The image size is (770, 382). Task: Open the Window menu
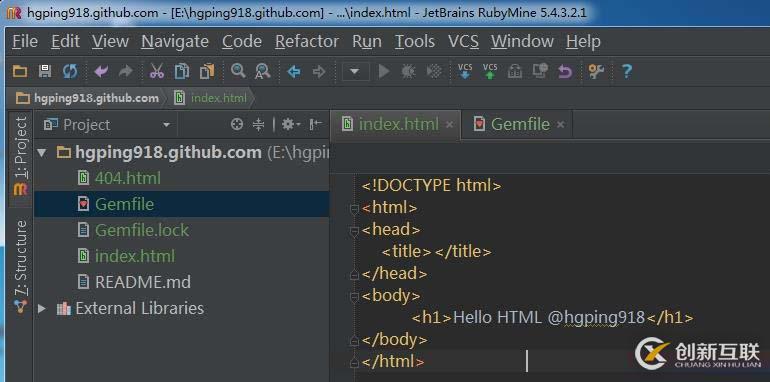pyautogui.click(x=522, y=41)
